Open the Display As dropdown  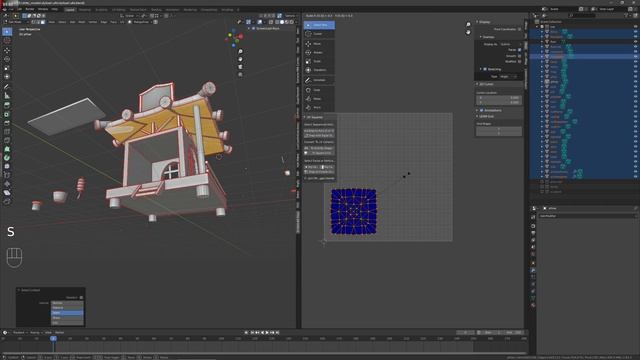pyautogui.click(x=511, y=44)
